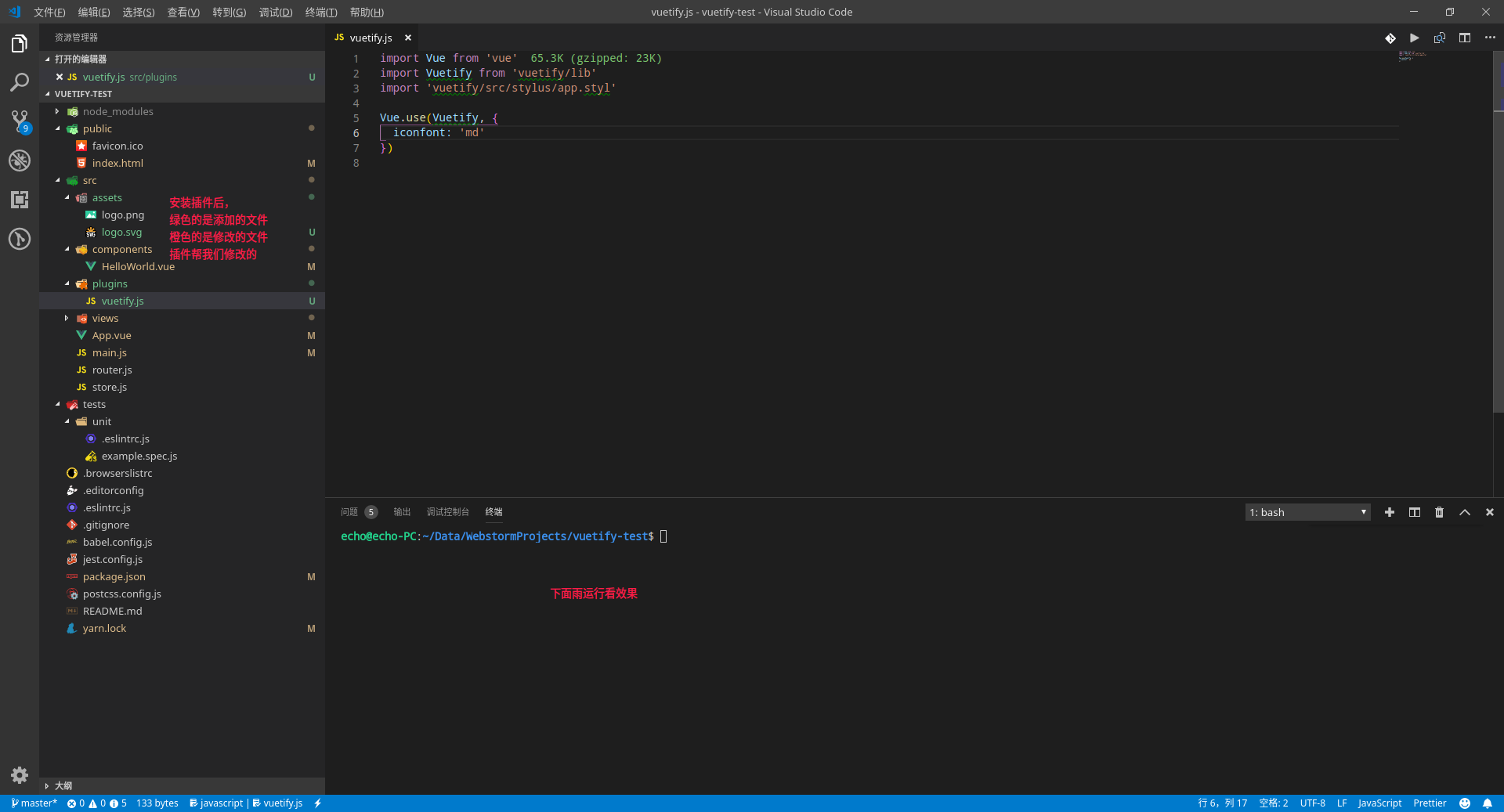
Task: Change UTF-8 encoding in status bar
Action: point(1313,803)
